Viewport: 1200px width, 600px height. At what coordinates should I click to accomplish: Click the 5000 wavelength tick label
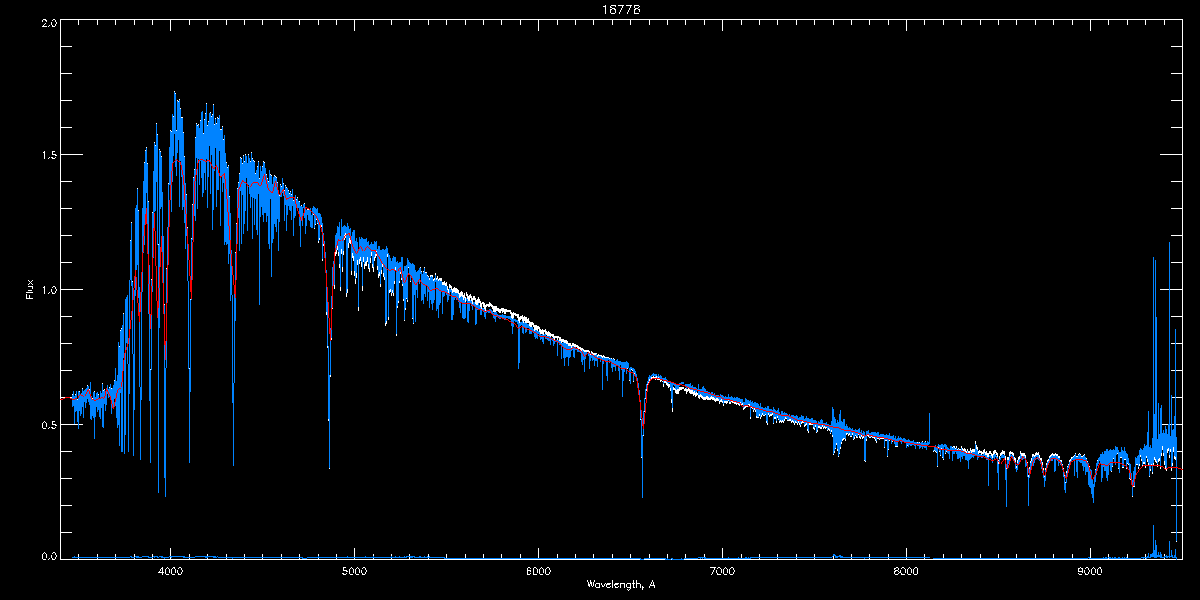click(354, 572)
